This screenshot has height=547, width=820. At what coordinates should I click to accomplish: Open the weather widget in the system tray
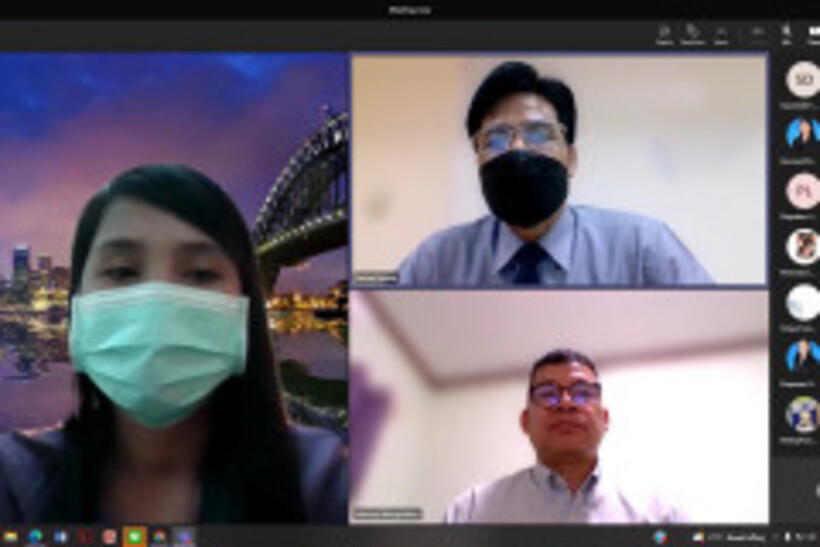point(728,537)
